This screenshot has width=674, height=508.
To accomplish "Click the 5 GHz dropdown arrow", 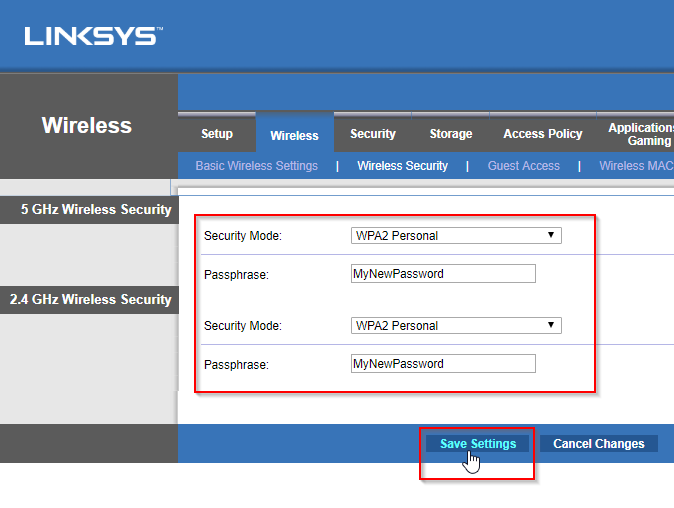I will coord(551,235).
